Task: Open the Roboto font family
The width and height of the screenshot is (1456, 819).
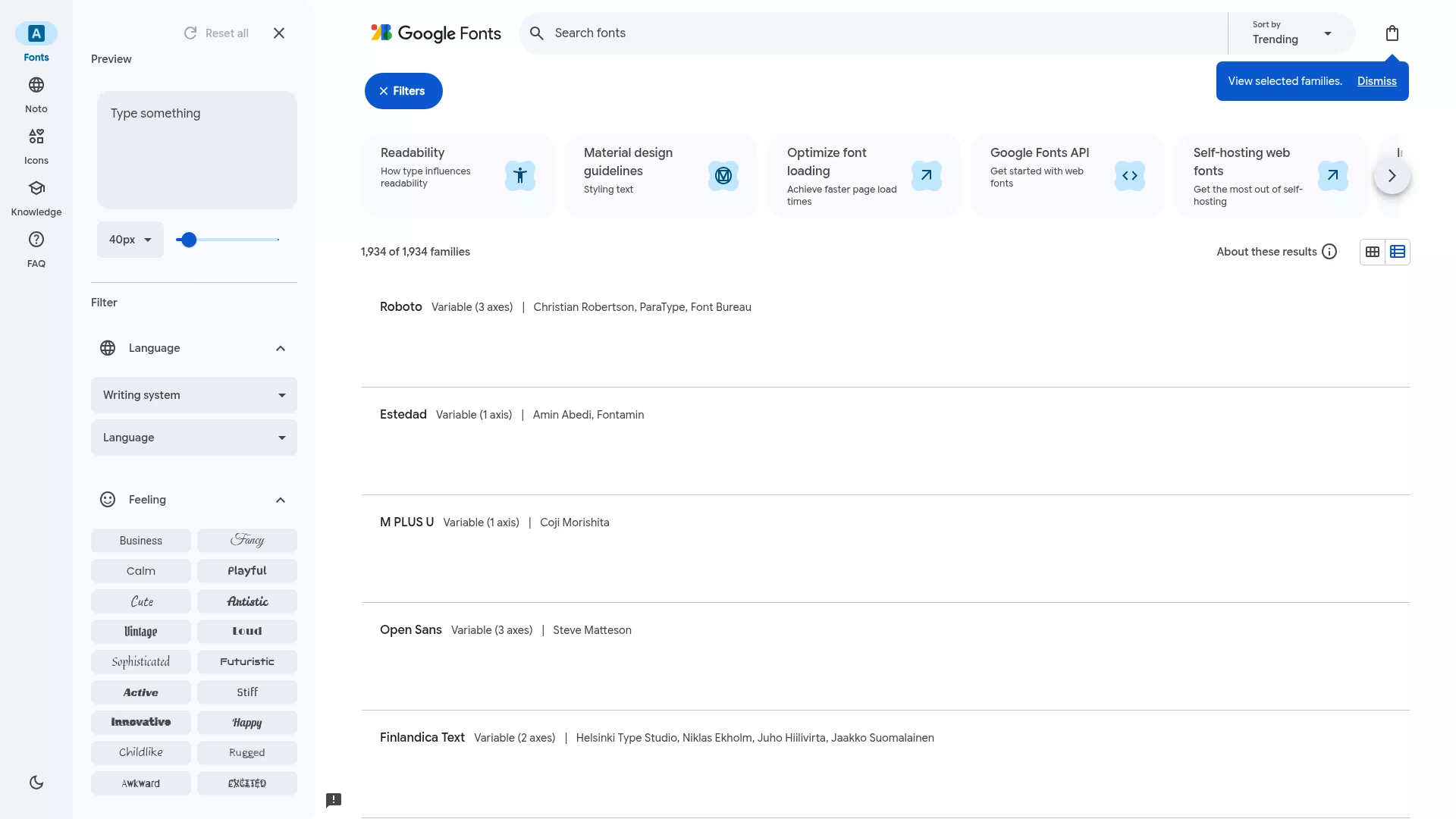Action: point(401,307)
